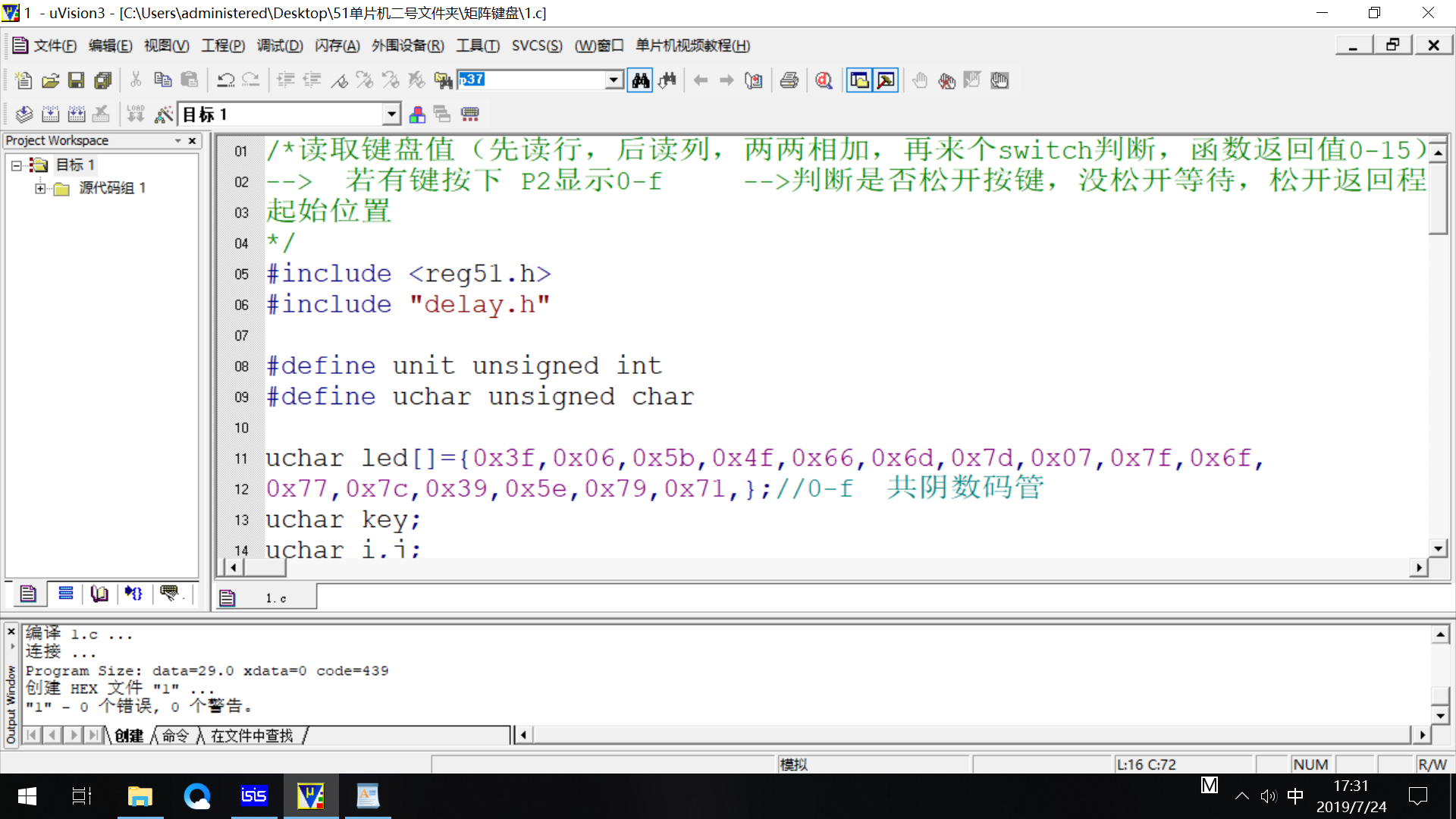Open the find text dropdown showing p37
The width and height of the screenshot is (1456, 819).
(x=614, y=80)
